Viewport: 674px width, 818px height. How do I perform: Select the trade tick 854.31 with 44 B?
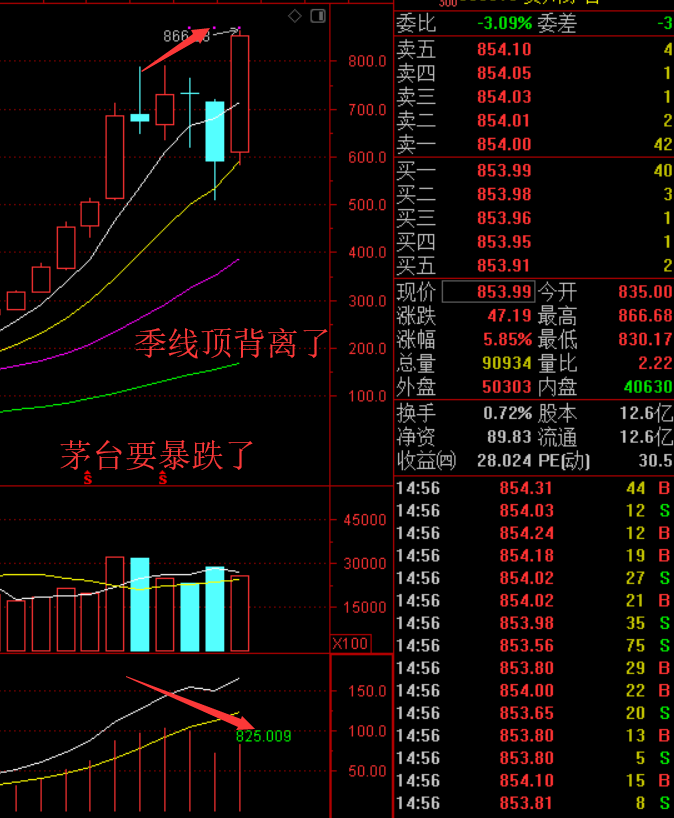click(534, 488)
